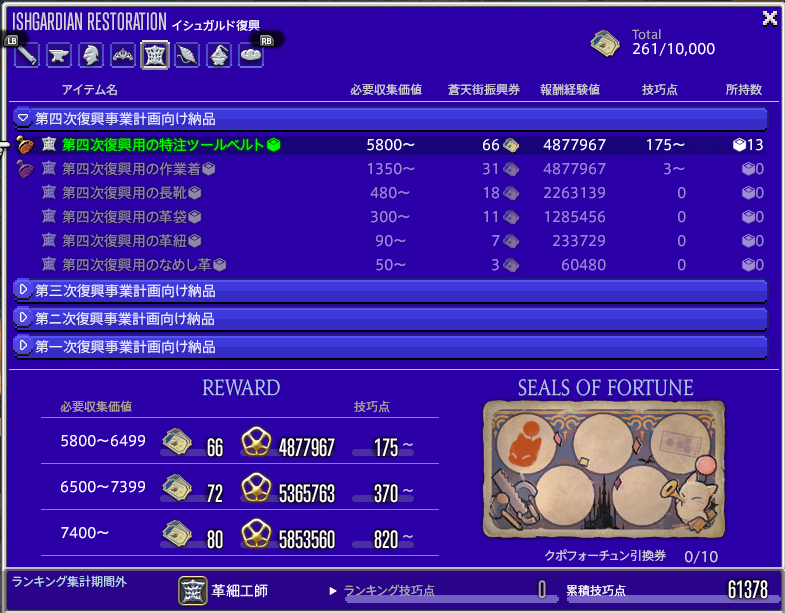785x613 pixels.
Task: Select the Leatherworker hide class icon
Action: point(155,55)
